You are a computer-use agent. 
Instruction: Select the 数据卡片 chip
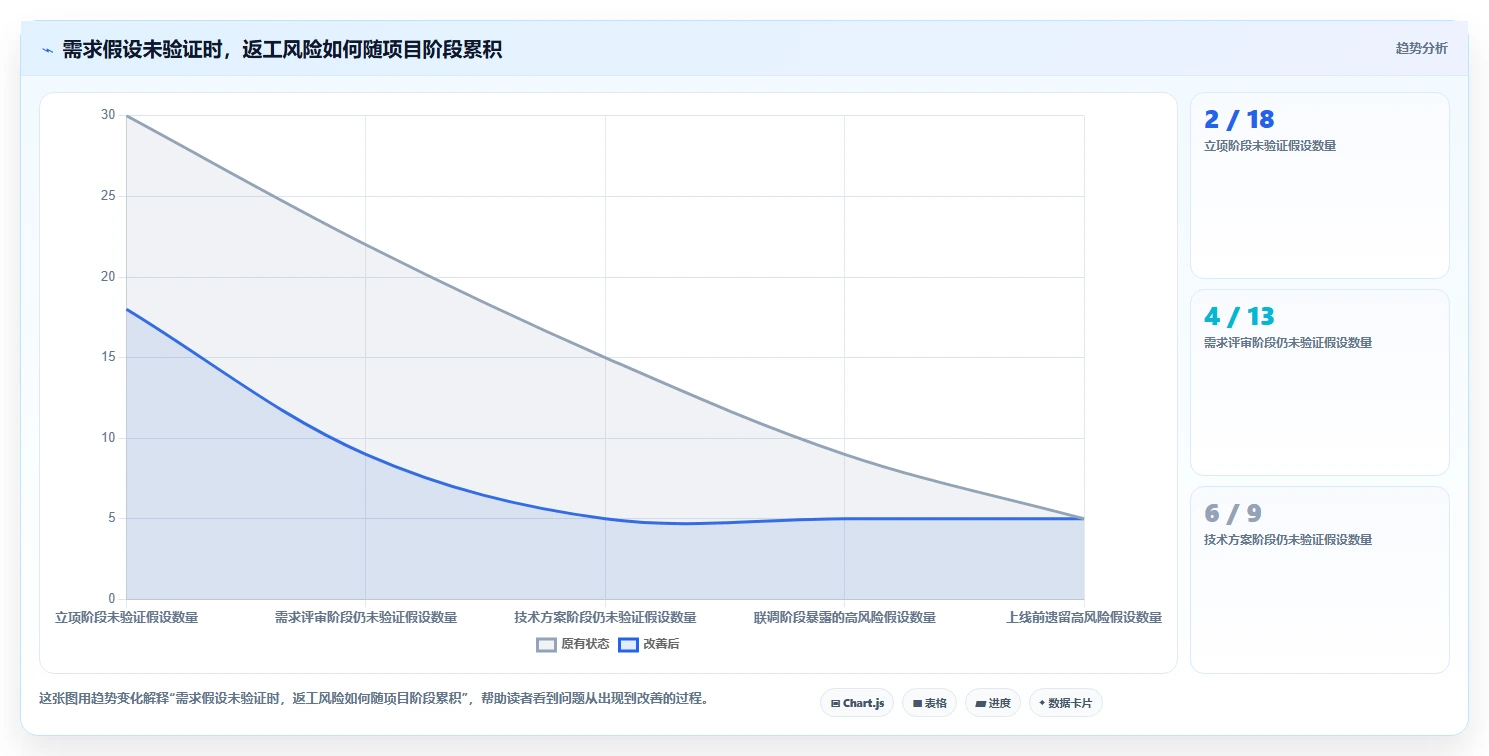pyautogui.click(x=1066, y=703)
